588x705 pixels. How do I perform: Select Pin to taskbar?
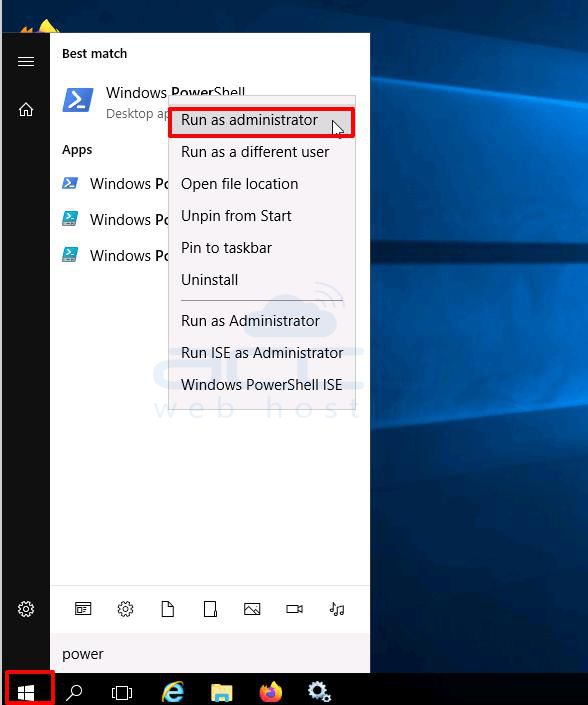(x=262, y=248)
